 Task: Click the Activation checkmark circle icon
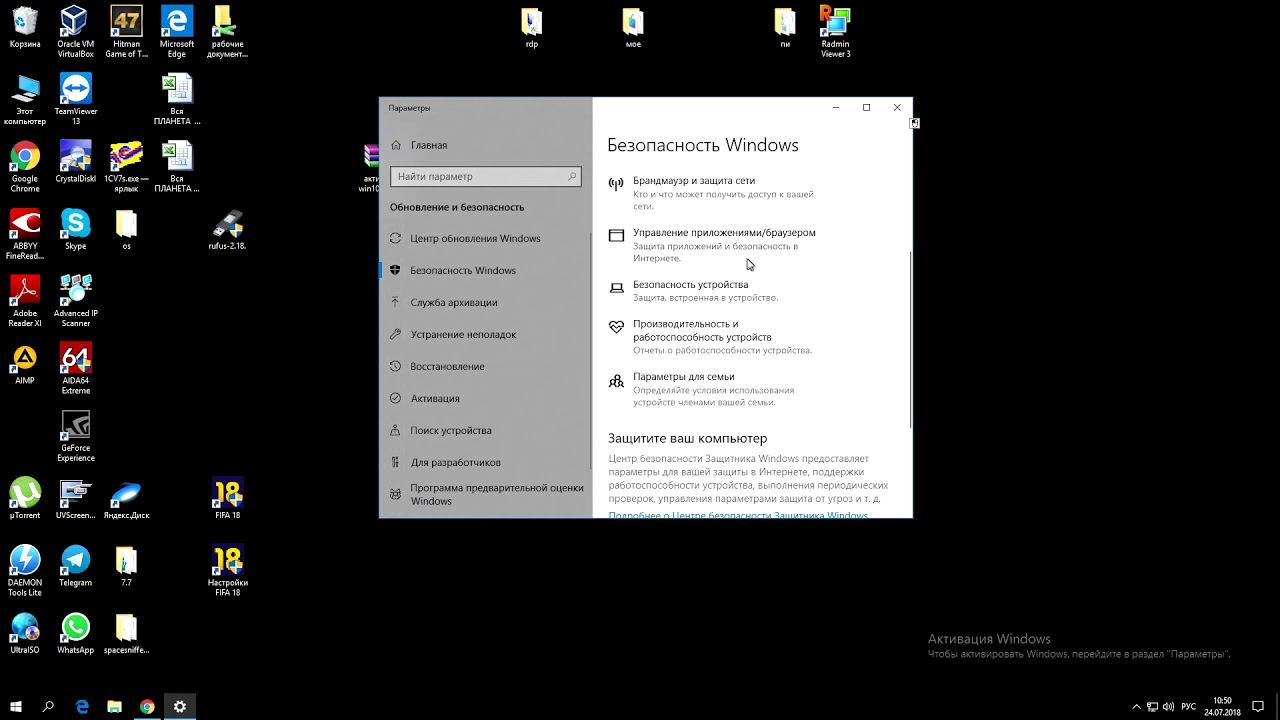pos(396,398)
